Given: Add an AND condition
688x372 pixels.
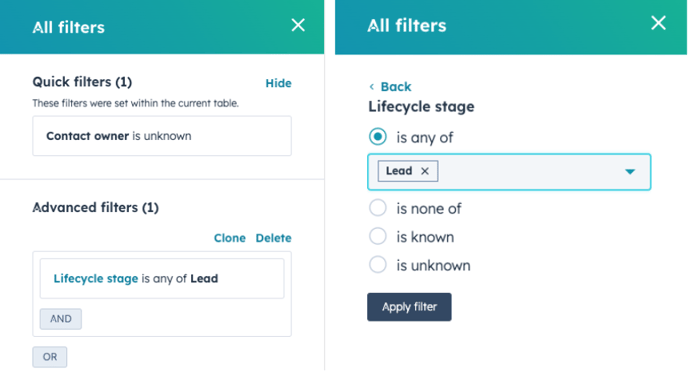Looking at the screenshot, I should click(x=61, y=319).
